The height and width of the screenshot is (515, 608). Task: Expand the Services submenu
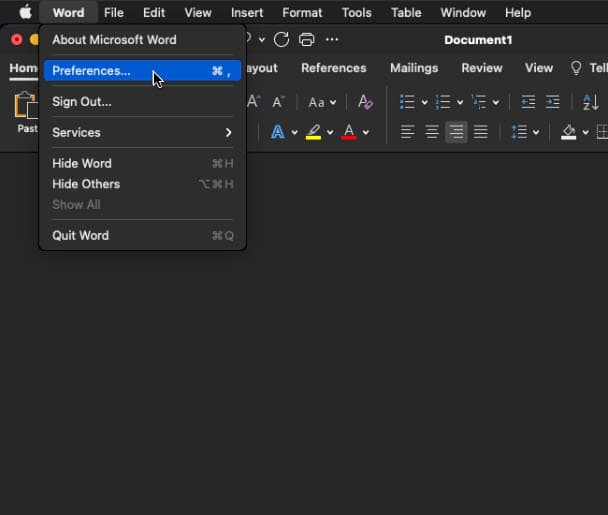click(142, 133)
